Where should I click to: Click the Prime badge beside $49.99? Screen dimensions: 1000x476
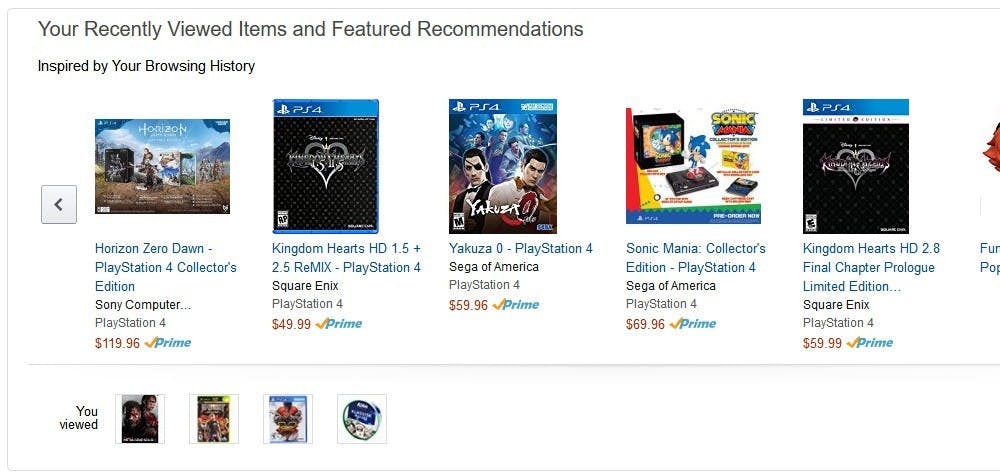(338, 324)
